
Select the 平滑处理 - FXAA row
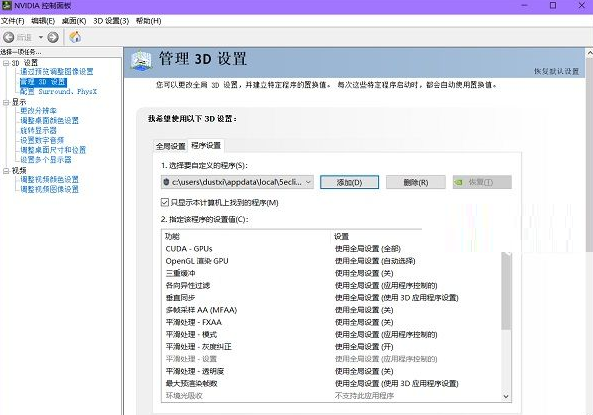(x=331, y=322)
